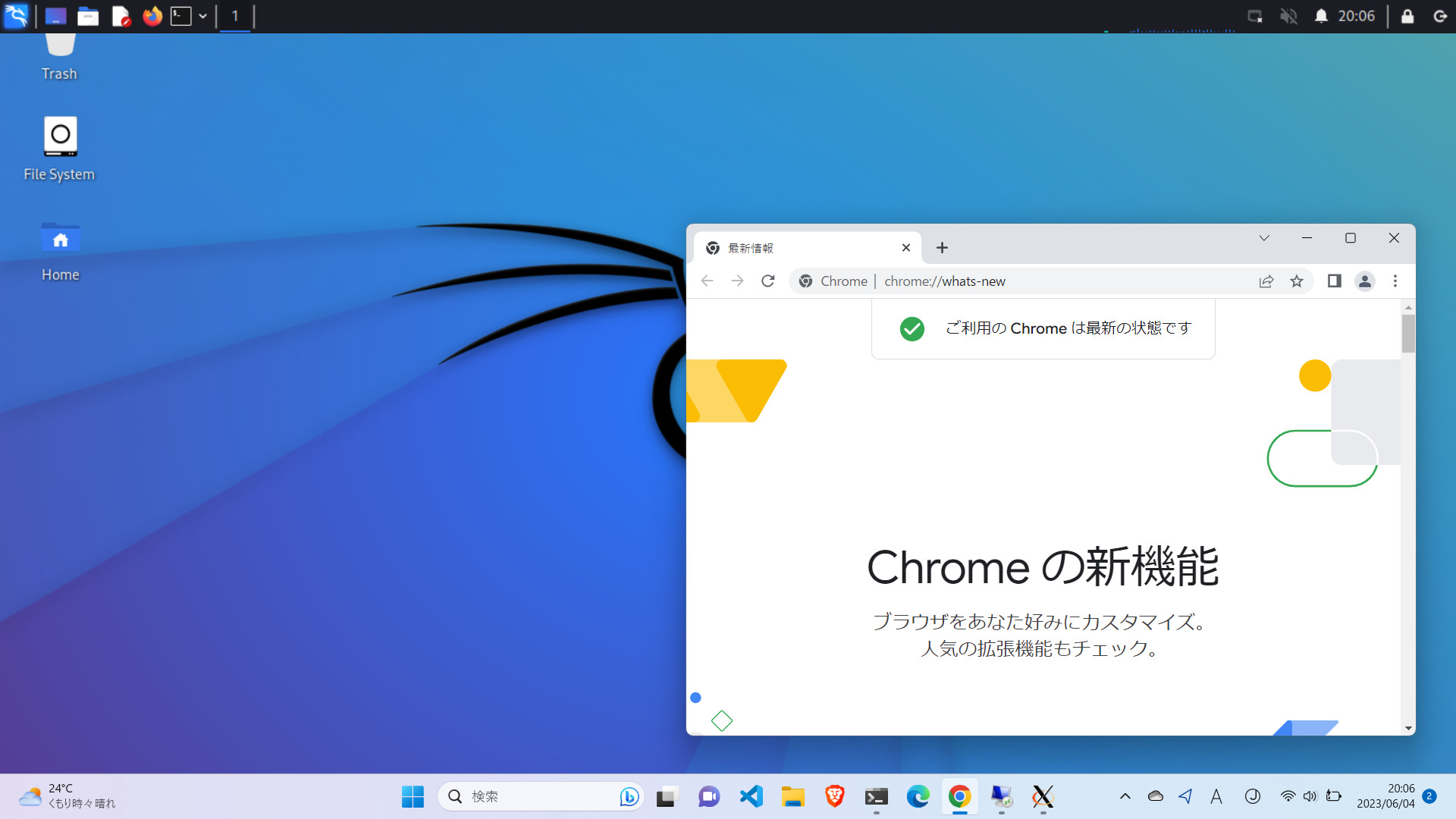Launch Firefox from the Kali top panel
This screenshot has height=819, width=1456.
click(152, 16)
